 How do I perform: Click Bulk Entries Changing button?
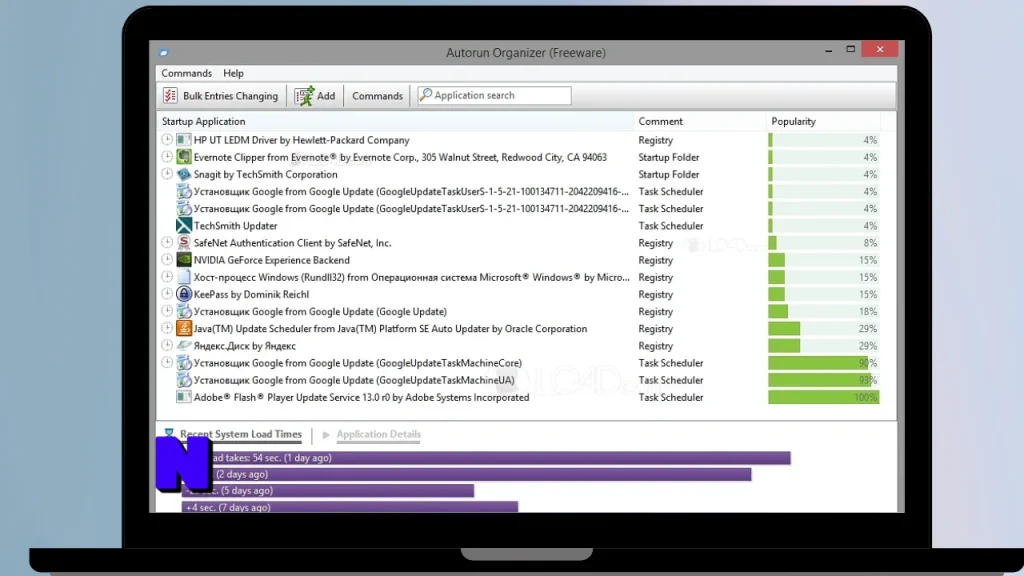[x=221, y=95]
